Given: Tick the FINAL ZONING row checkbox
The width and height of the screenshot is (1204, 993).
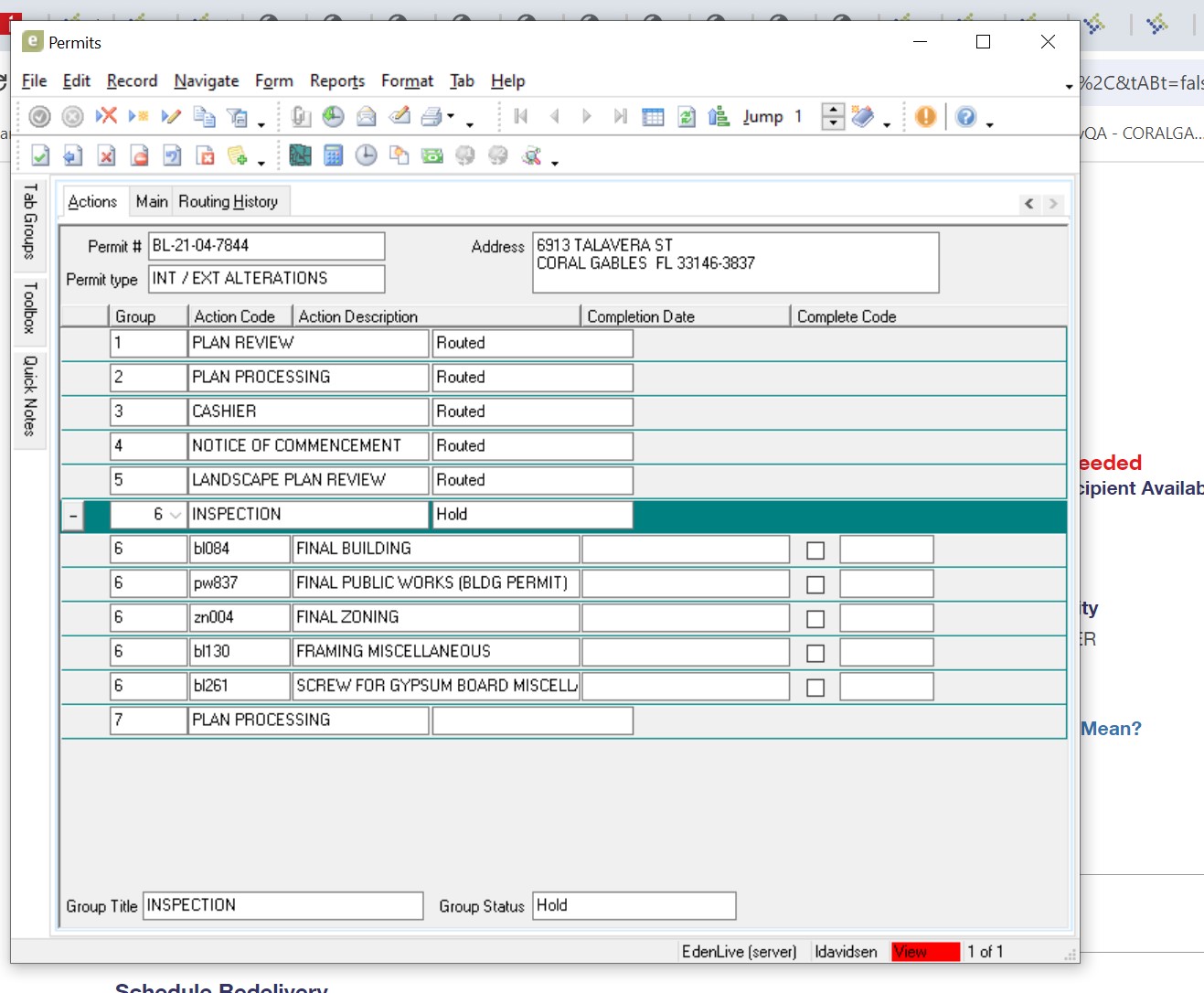Looking at the screenshot, I should tap(815, 619).
